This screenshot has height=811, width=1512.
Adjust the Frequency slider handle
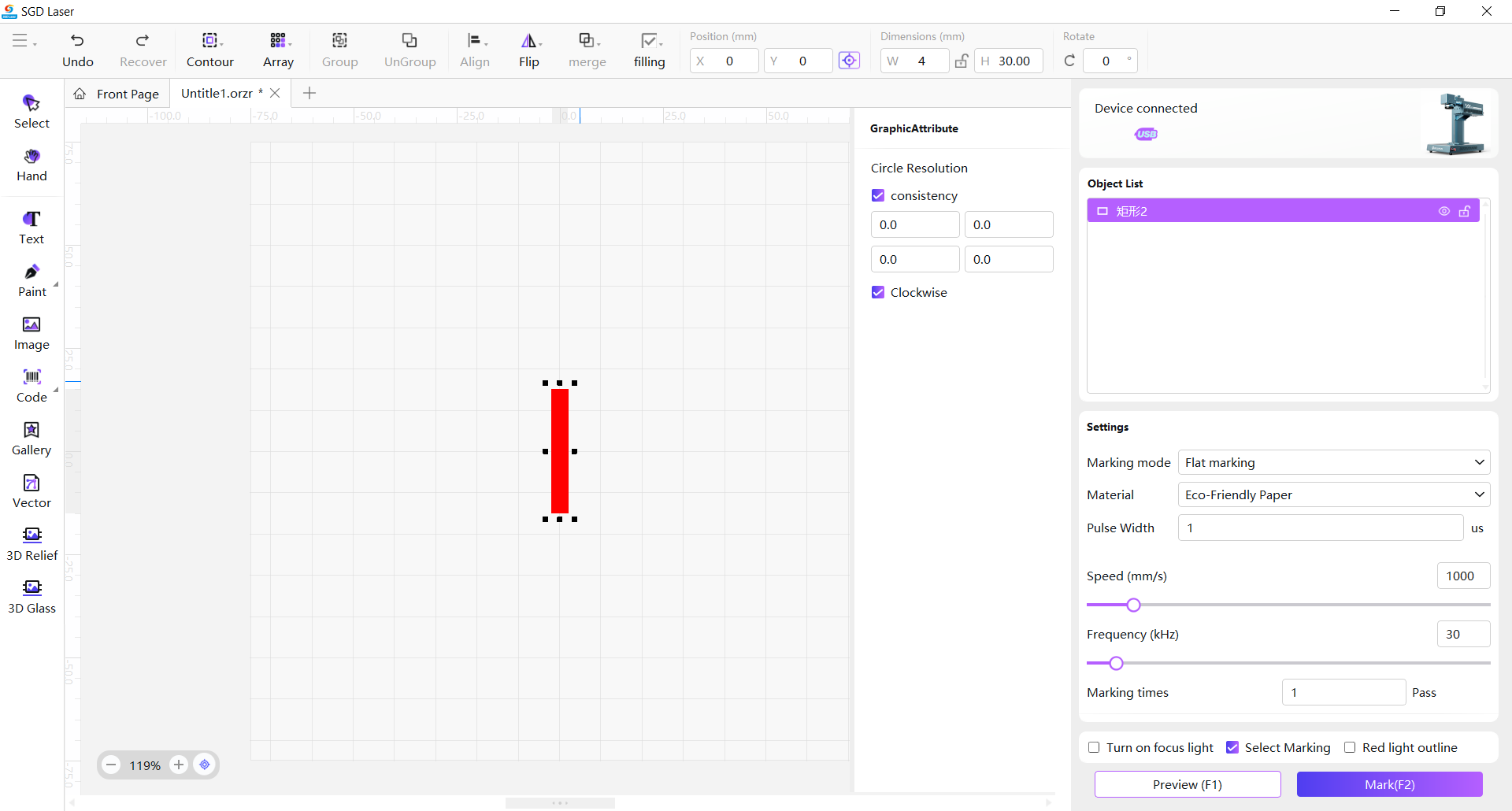click(x=1116, y=663)
